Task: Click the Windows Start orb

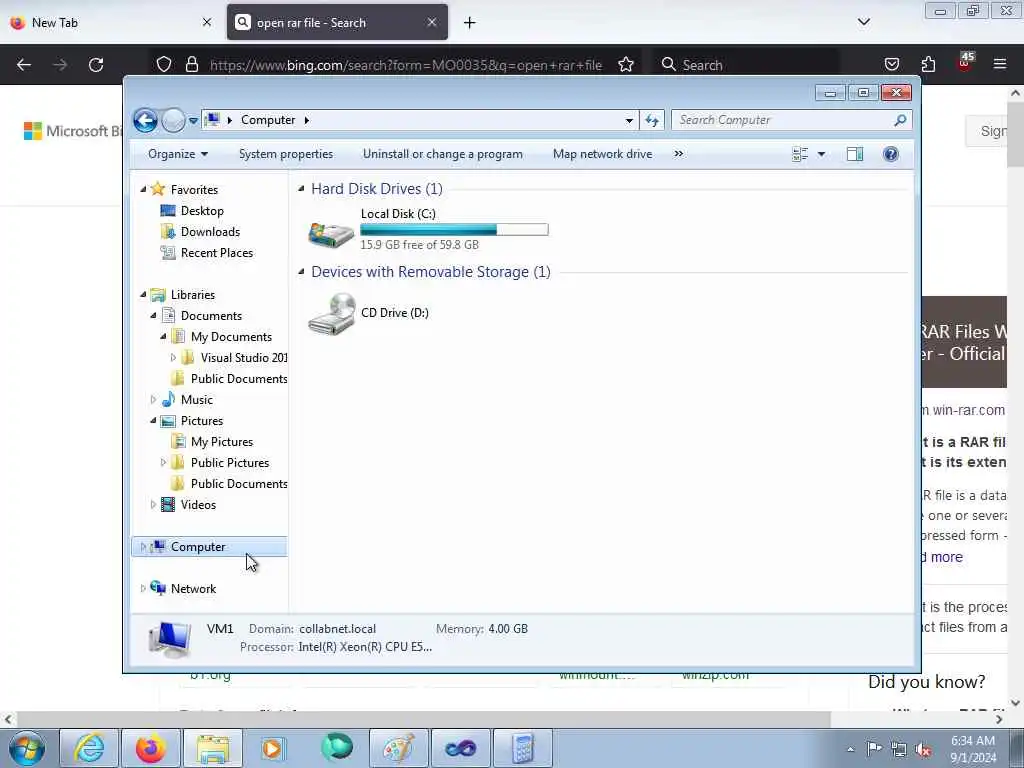Action: tap(27, 748)
